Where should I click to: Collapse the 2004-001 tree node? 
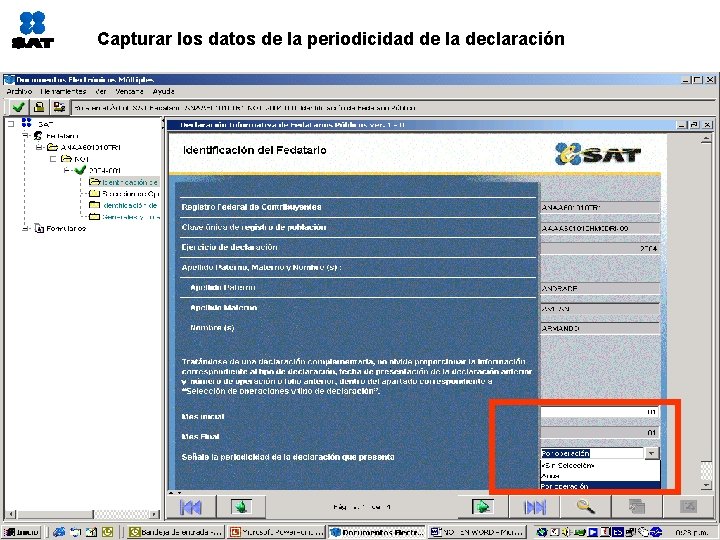(67, 170)
